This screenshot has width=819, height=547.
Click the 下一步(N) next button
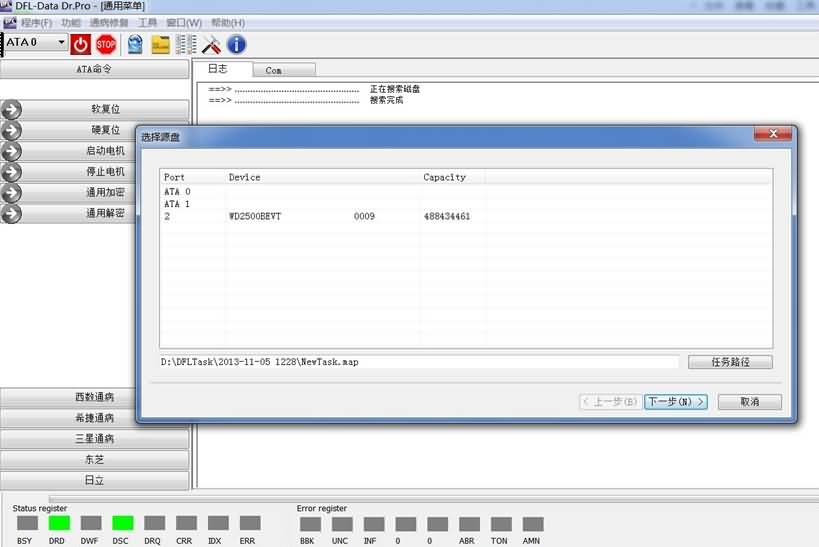pos(676,402)
